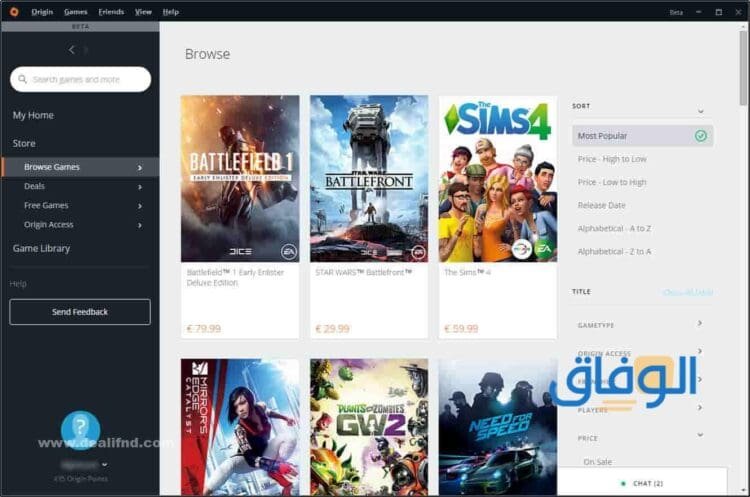Screen dimensions: 750x497
Task: Open the Battlefield 1 cover
Action: [240, 178]
